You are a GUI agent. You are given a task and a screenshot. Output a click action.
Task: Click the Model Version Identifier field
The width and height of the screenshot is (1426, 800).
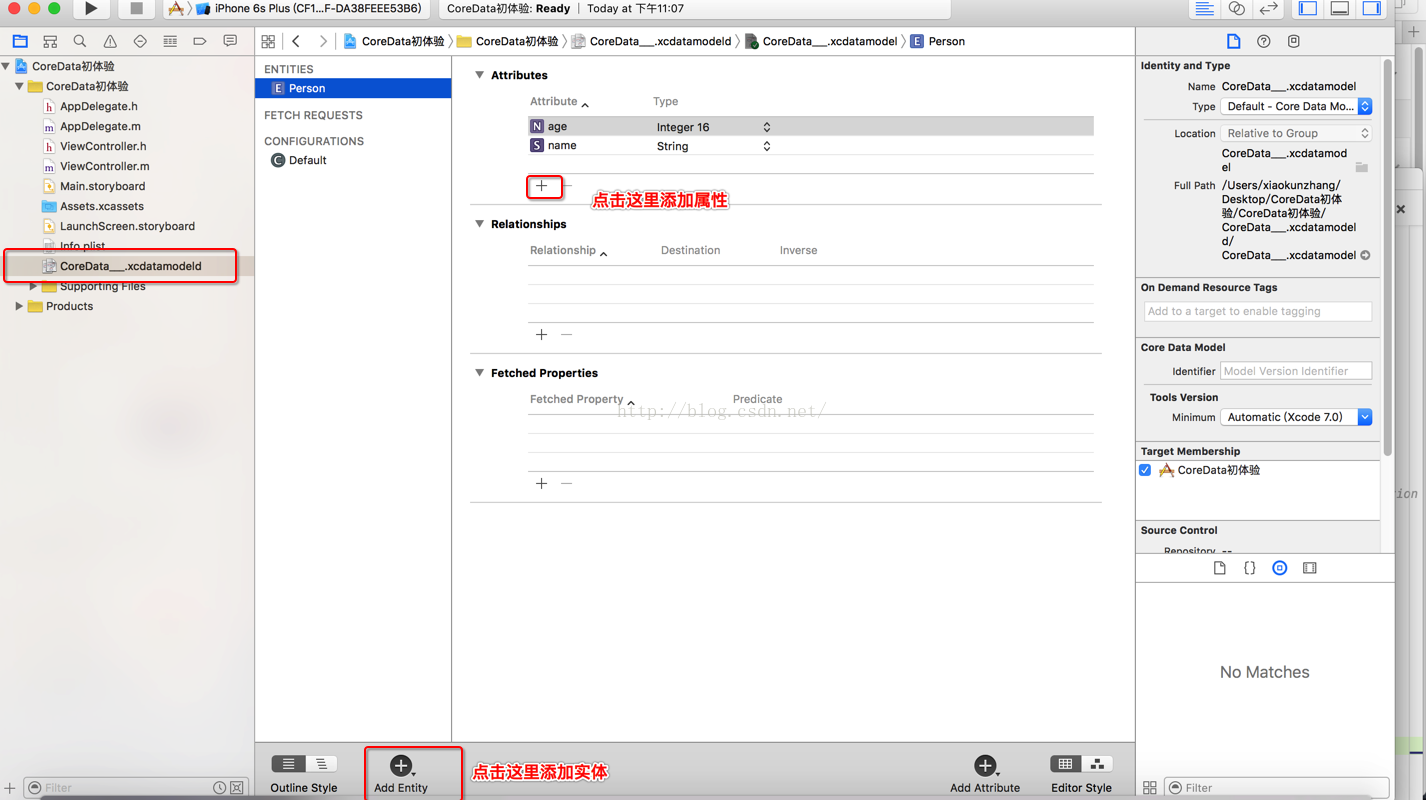point(1295,371)
